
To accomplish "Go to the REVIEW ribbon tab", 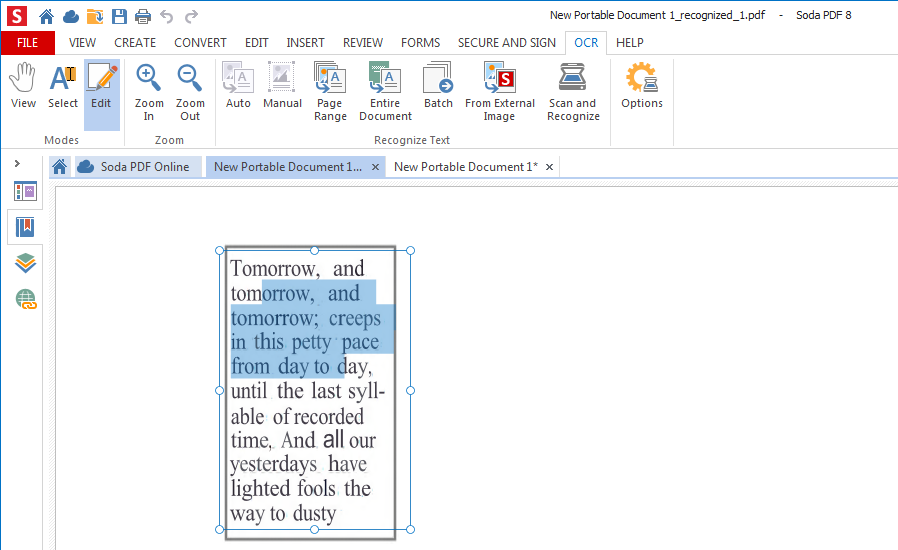I will tap(363, 43).
